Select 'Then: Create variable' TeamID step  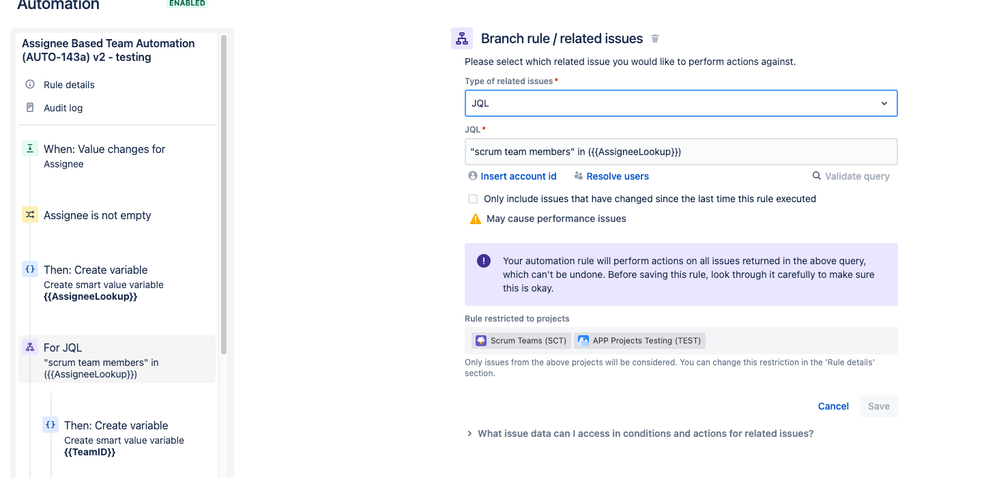pos(127,438)
